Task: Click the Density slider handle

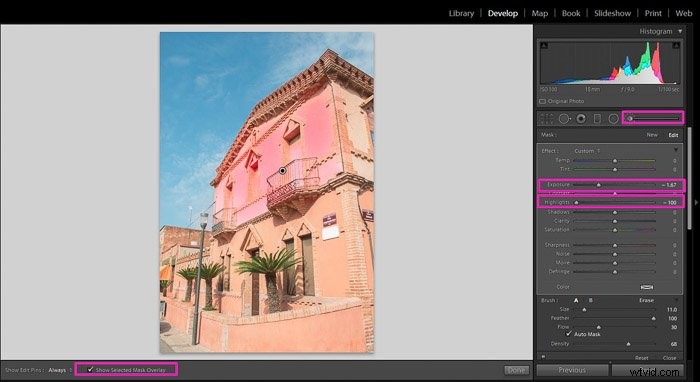Action: click(629, 344)
